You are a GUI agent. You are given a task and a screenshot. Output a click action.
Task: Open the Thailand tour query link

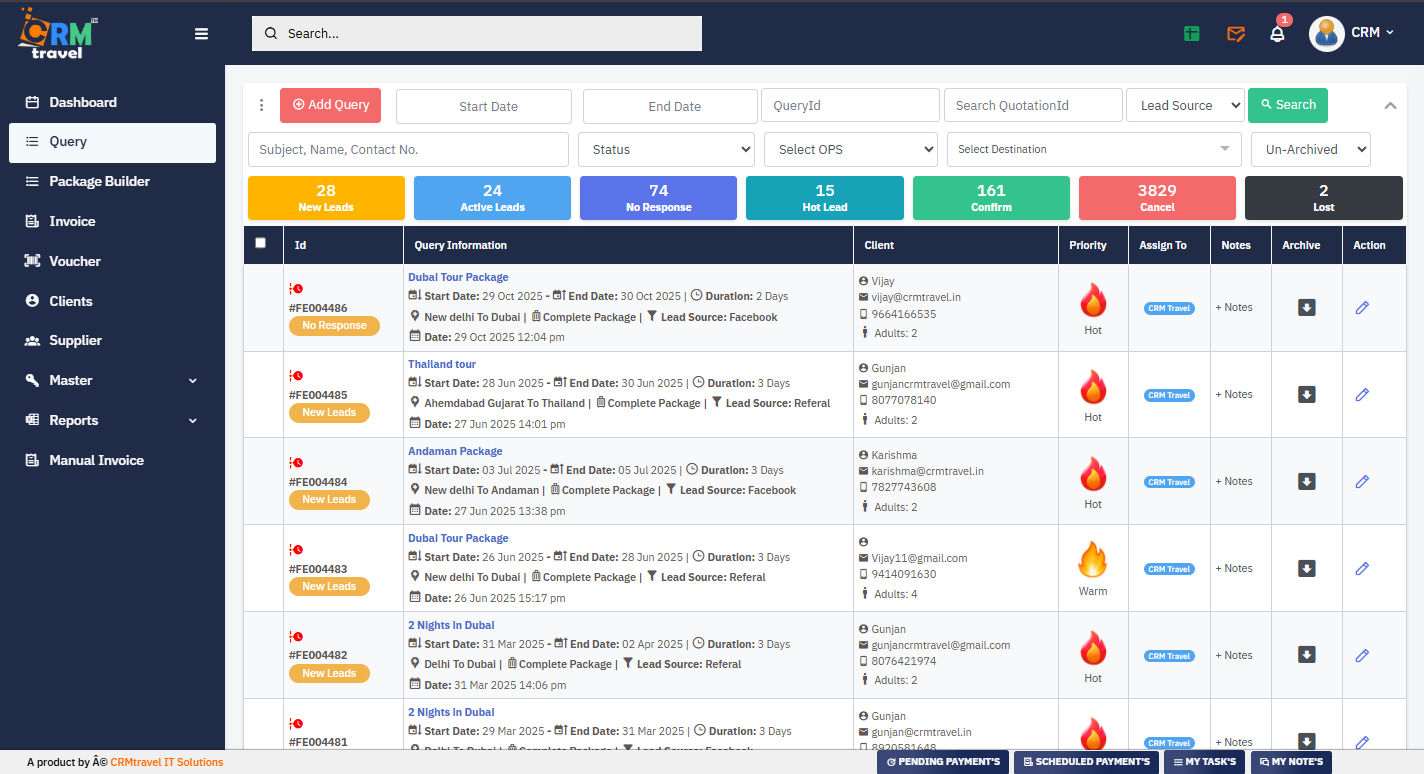click(442, 363)
